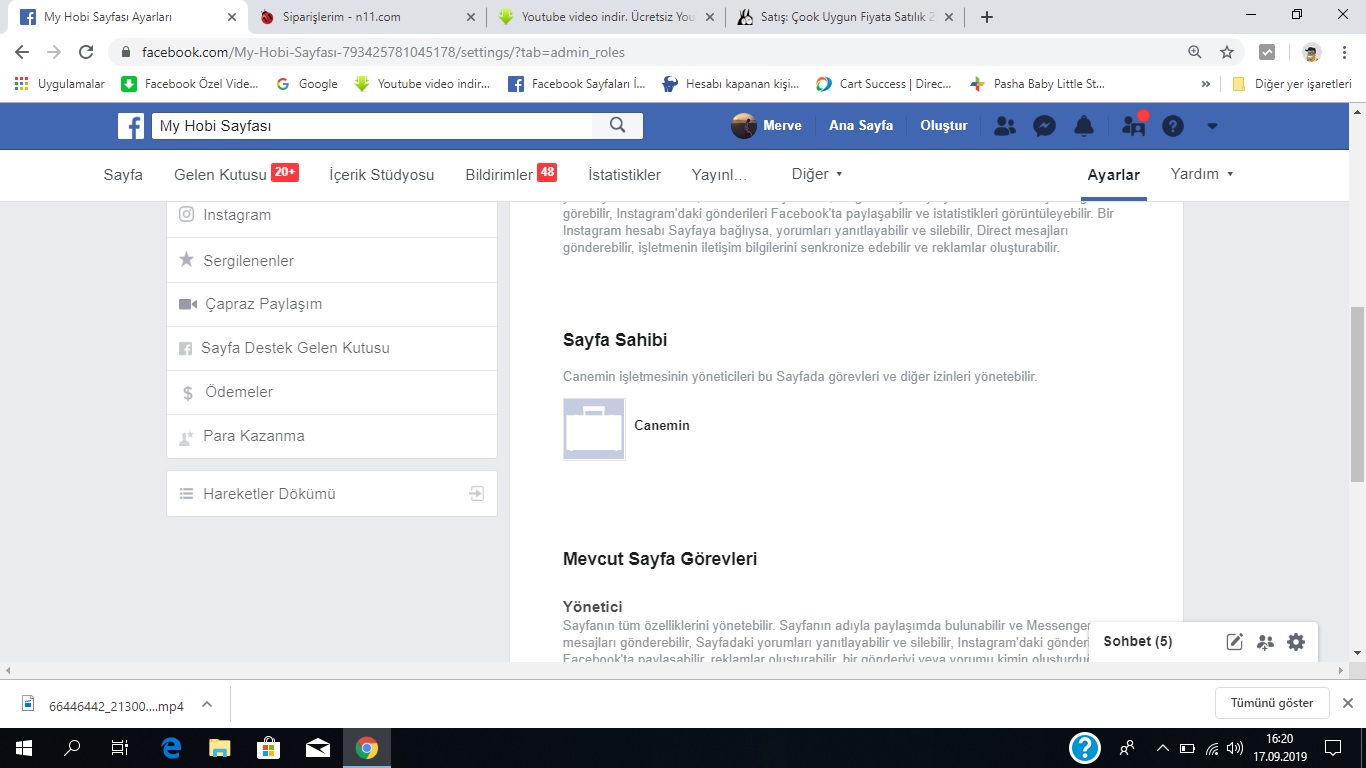Image resolution: width=1366 pixels, height=768 pixels.
Task: Click the Tümünü göster button
Action: click(x=1272, y=703)
